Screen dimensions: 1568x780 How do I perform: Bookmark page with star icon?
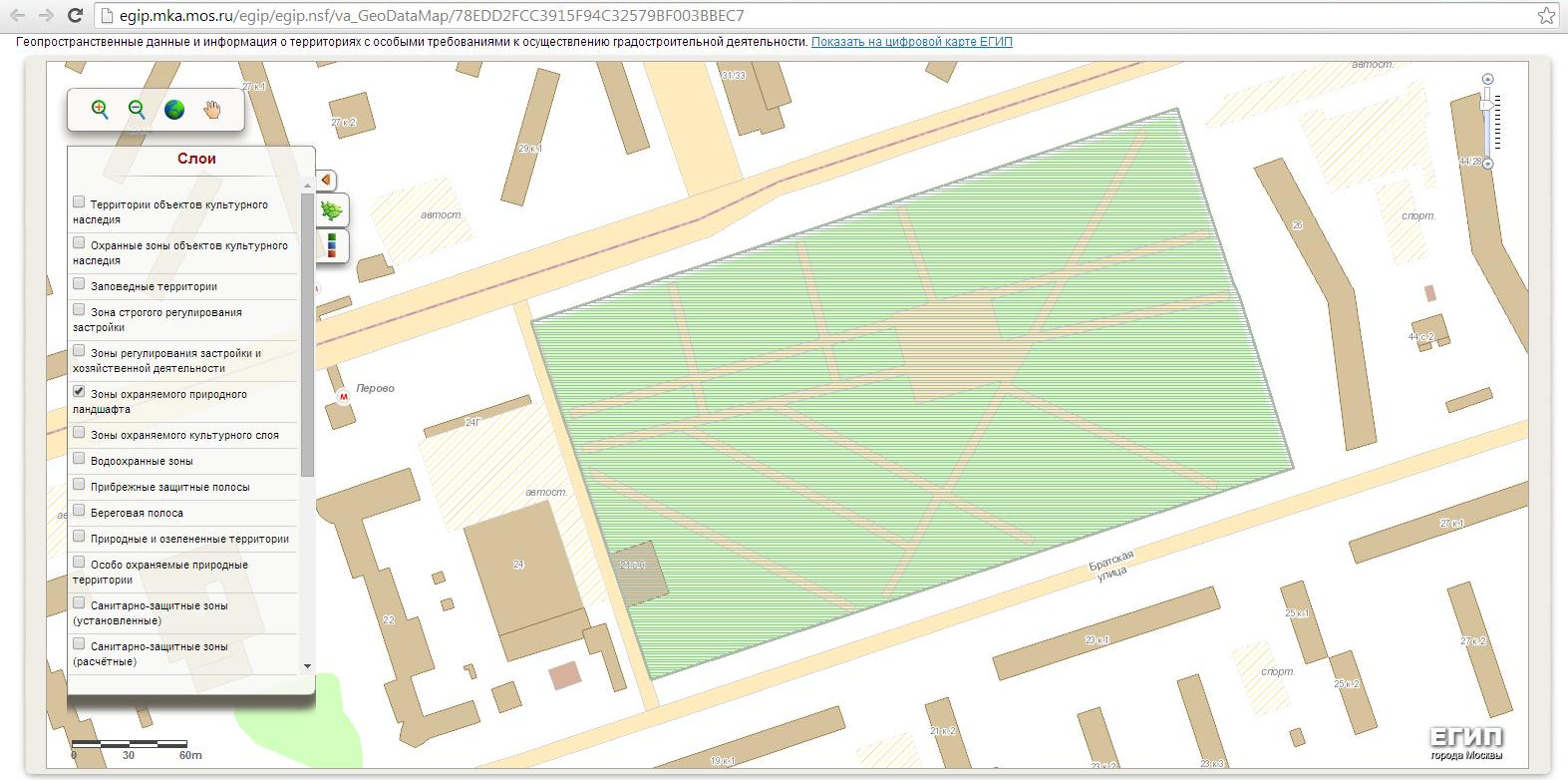point(1546,15)
